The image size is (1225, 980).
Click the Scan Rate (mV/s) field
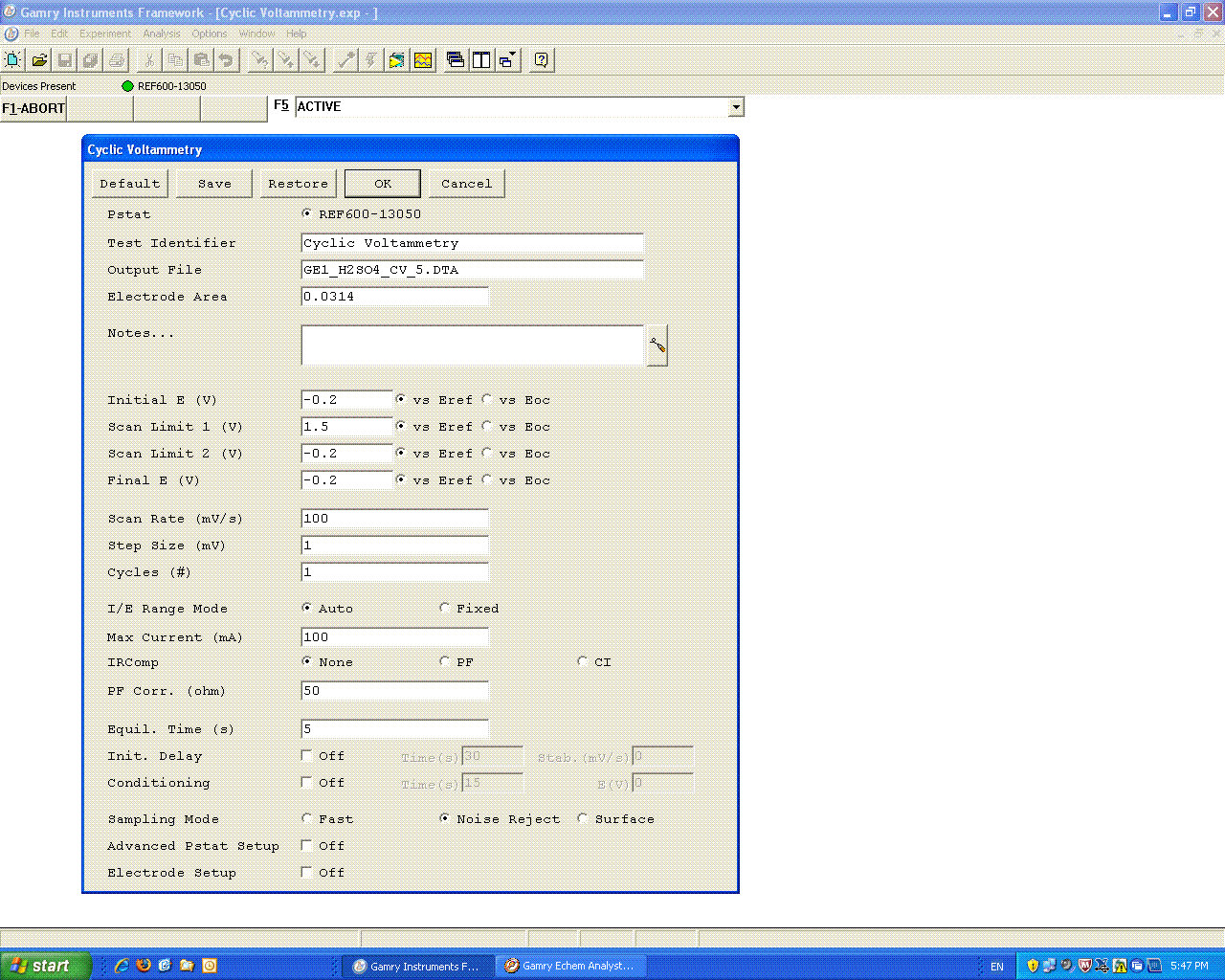(x=394, y=519)
